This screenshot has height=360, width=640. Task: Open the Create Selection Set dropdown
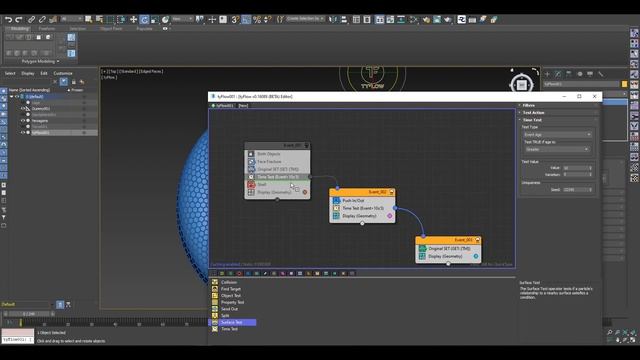[305, 19]
